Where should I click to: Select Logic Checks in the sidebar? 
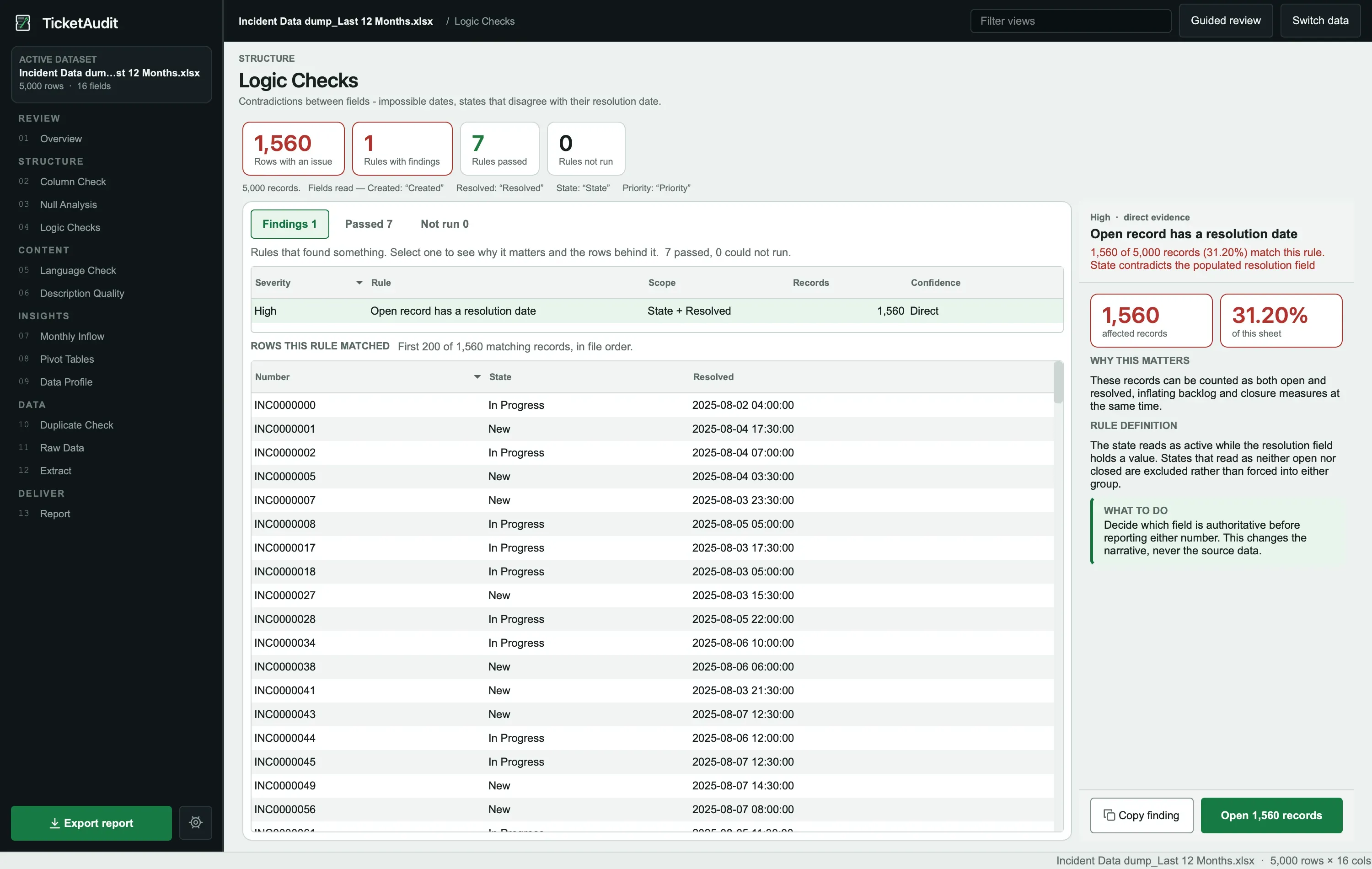(x=70, y=227)
